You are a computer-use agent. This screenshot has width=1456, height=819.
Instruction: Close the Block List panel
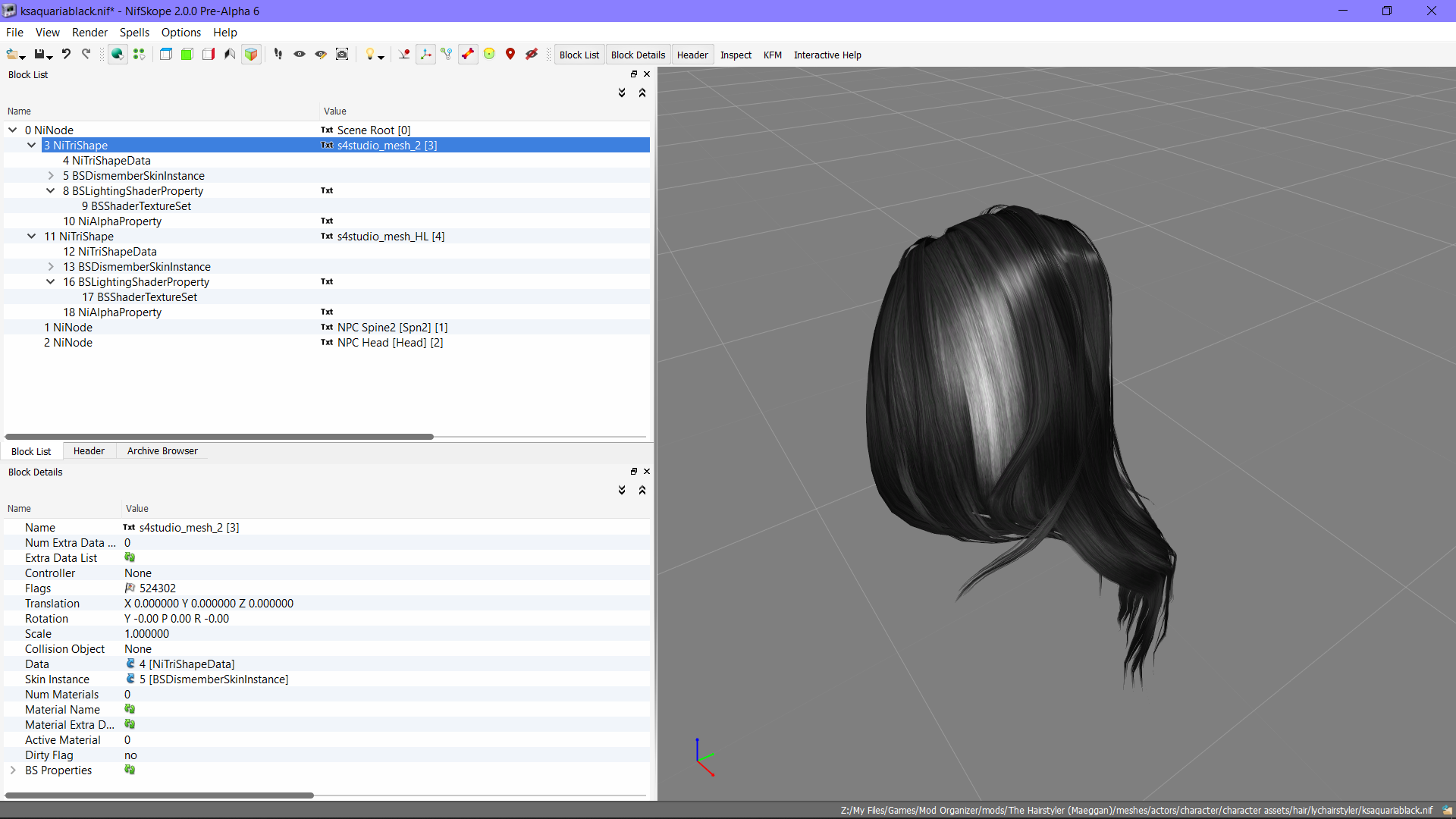pyautogui.click(x=647, y=74)
